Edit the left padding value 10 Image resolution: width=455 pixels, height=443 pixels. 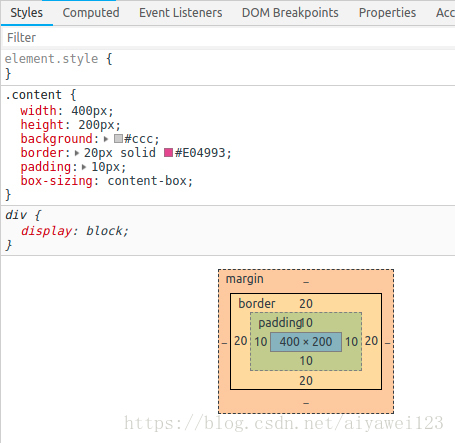[261, 342]
